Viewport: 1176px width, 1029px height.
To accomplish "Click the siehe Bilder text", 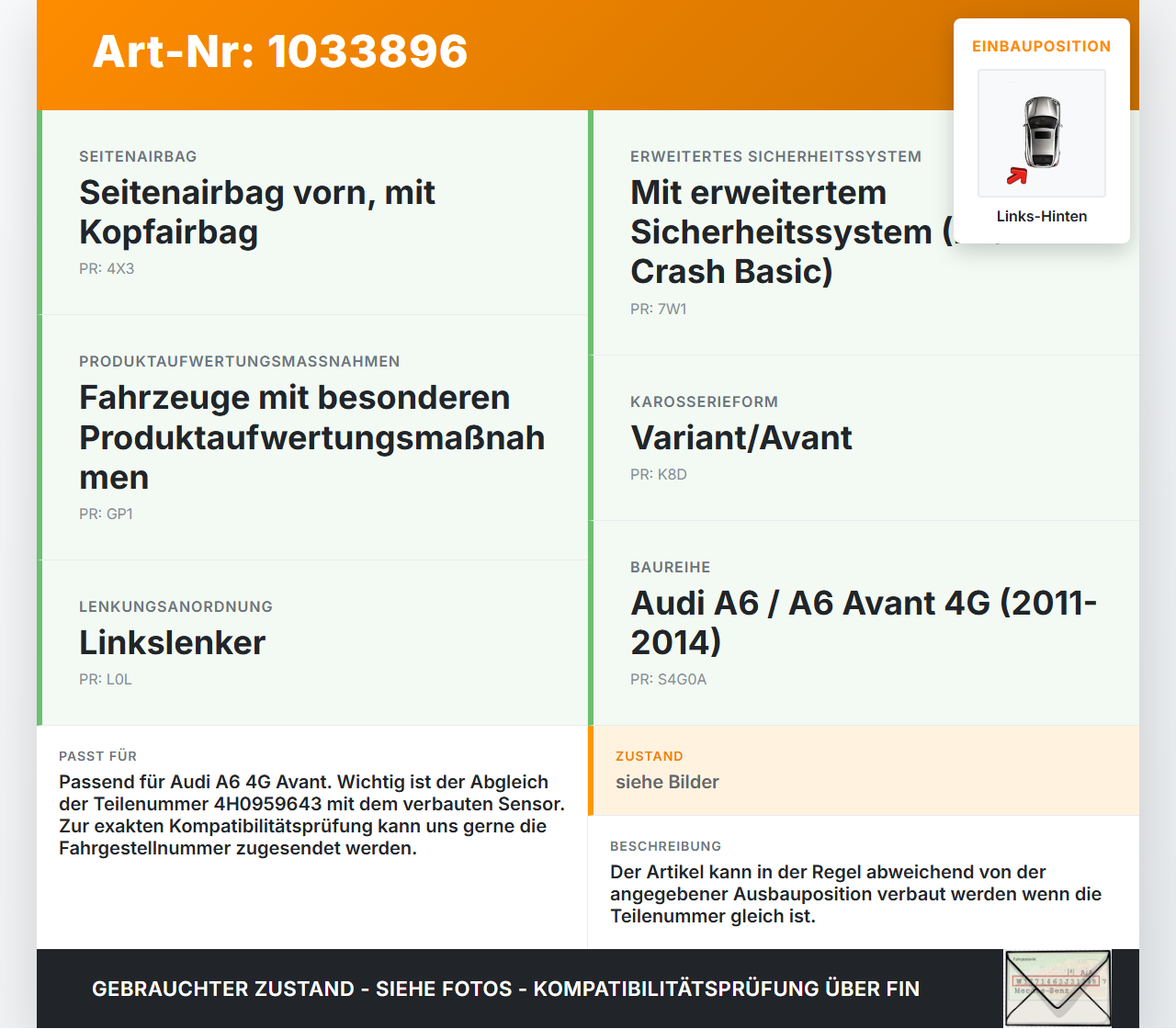I will [667, 782].
